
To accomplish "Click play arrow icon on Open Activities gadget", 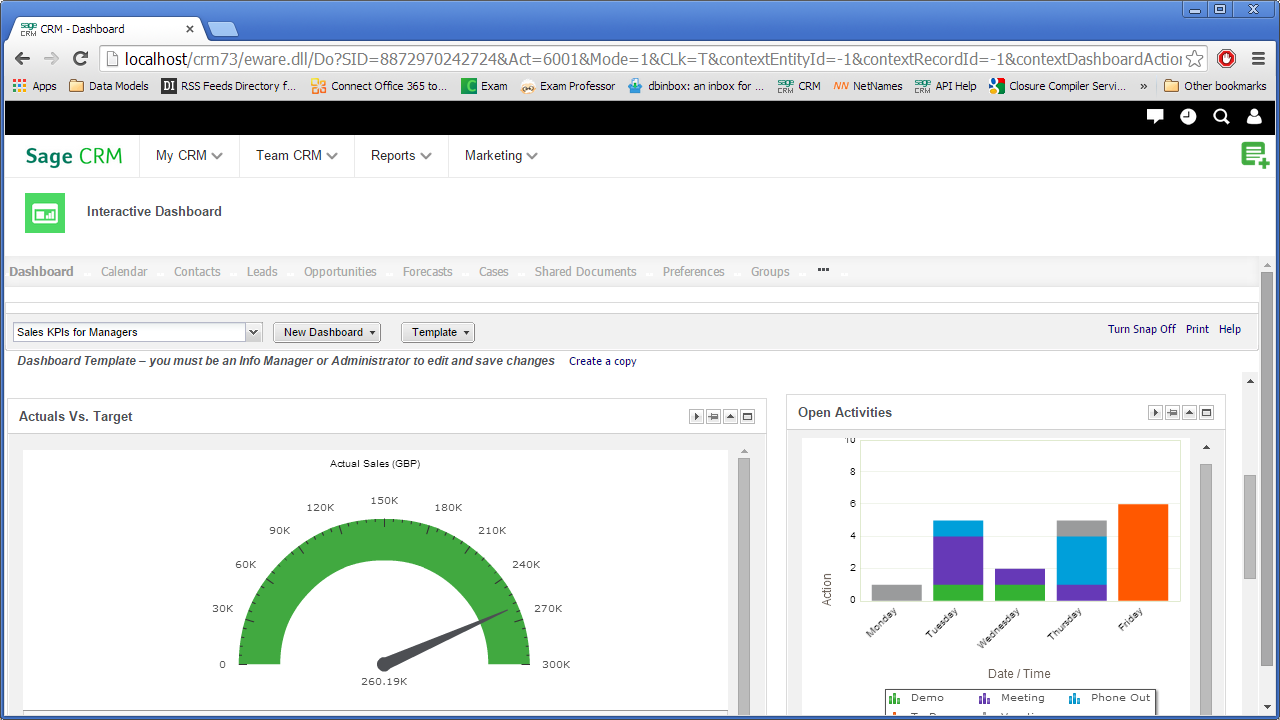I will click(x=1155, y=413).
